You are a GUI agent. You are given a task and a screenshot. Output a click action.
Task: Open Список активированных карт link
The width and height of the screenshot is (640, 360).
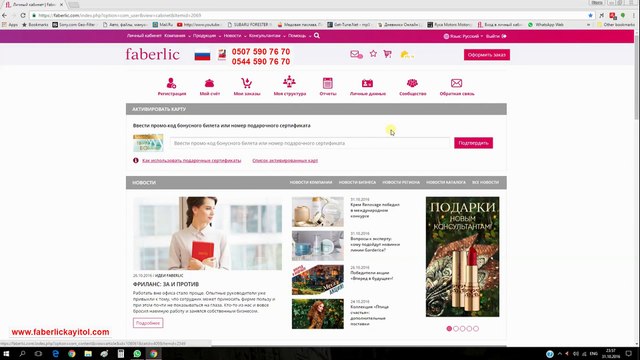click(x=285, y=160)
